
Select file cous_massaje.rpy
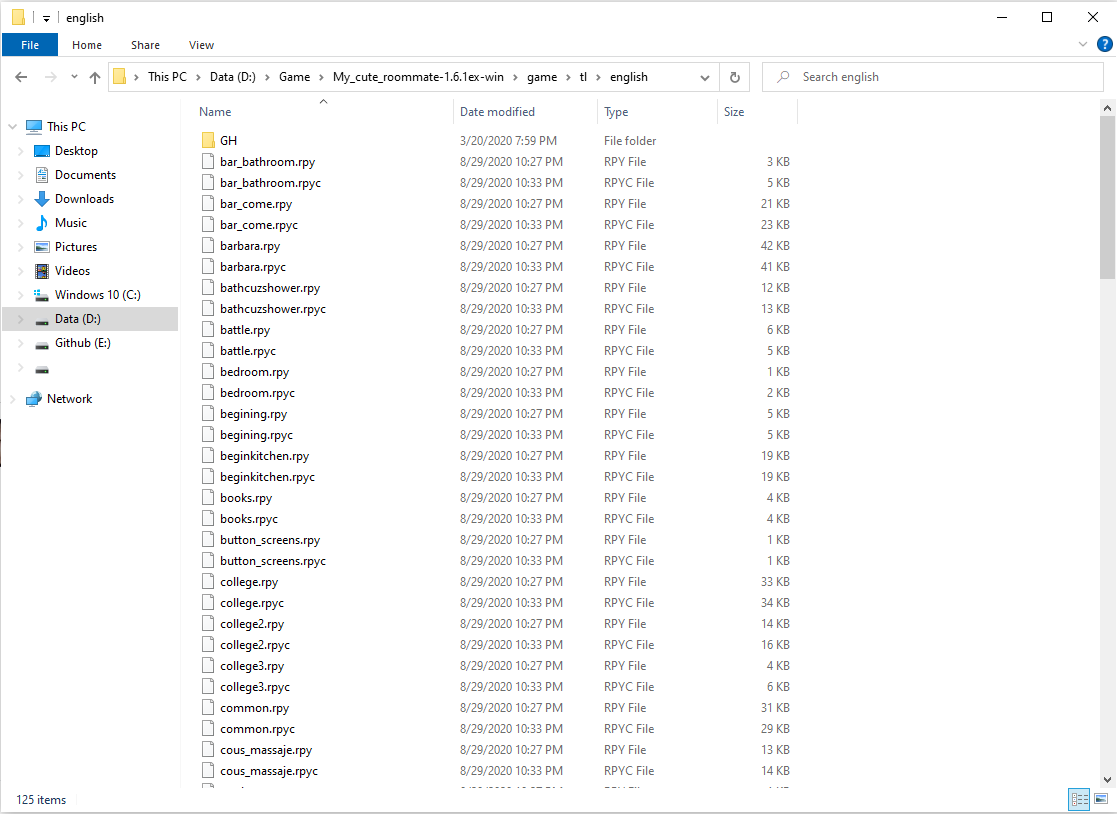tap(266, 750)
